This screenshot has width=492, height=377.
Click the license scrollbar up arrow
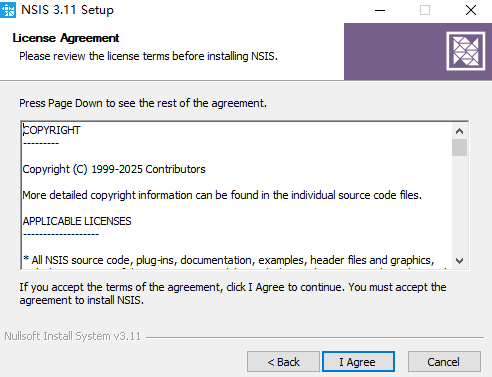459,131
